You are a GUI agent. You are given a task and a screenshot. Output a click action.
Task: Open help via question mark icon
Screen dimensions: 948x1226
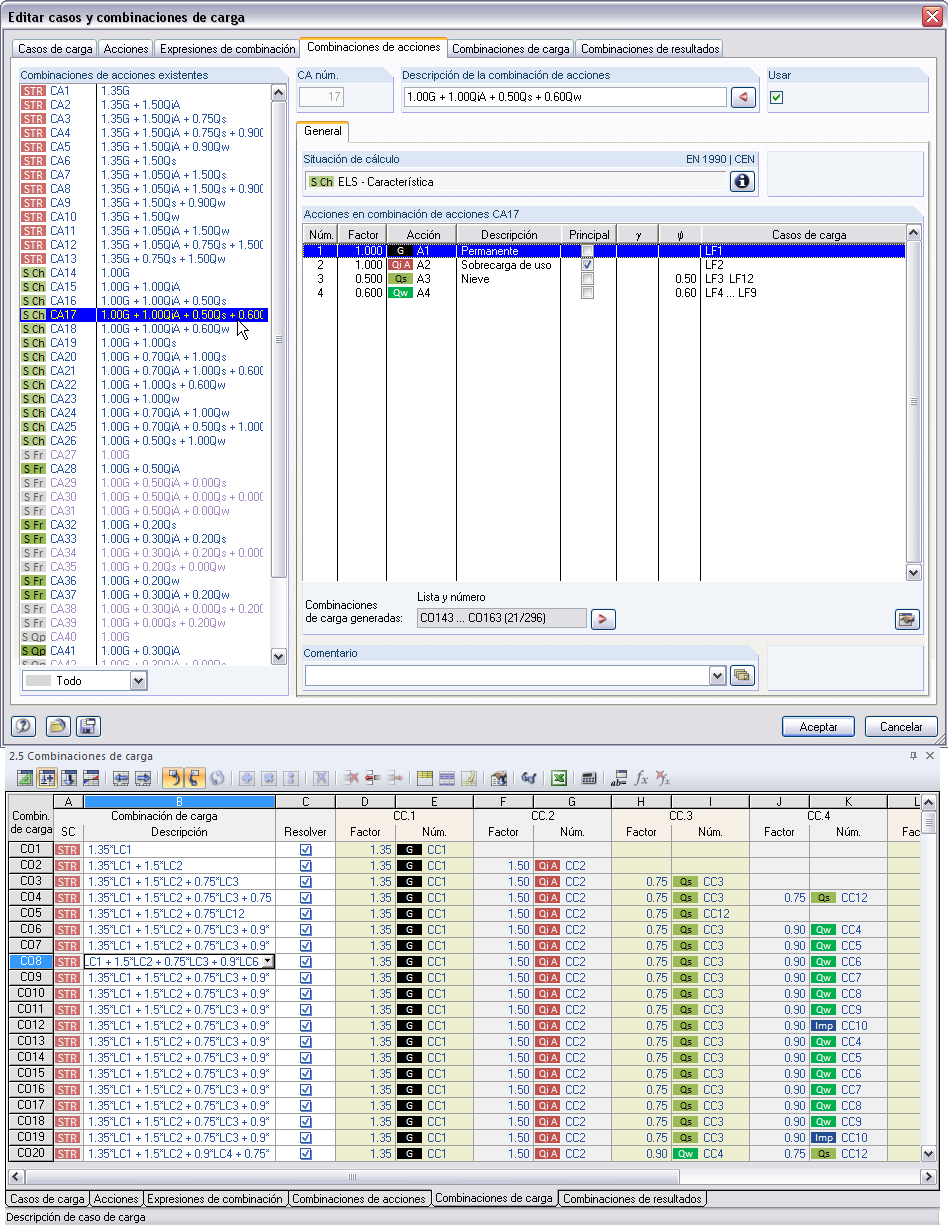click(x=22, y=726)
